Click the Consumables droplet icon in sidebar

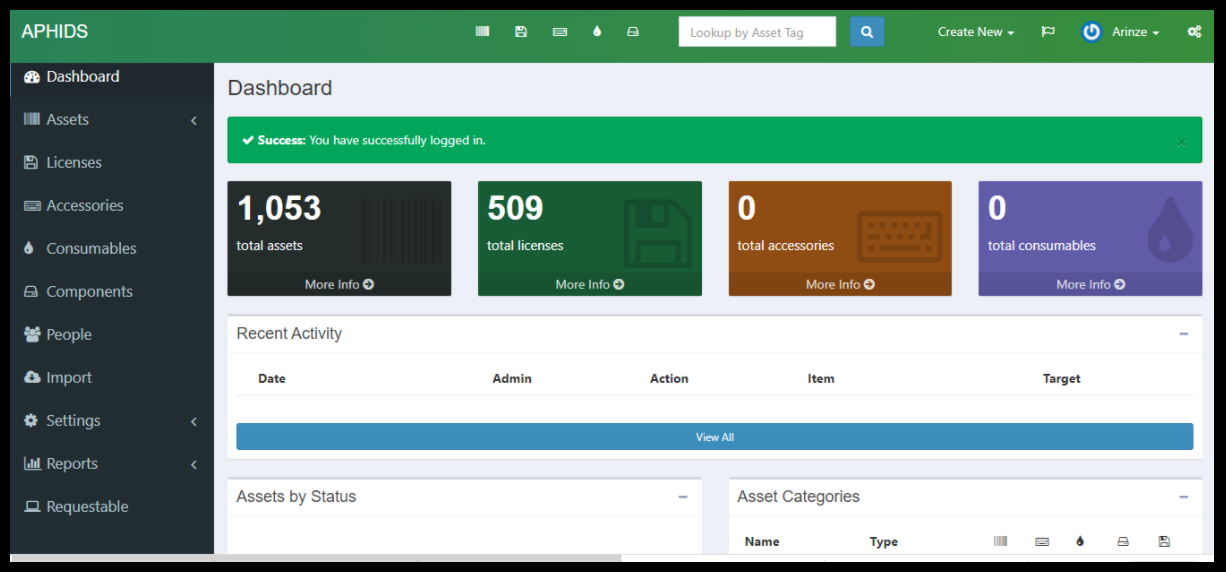29,248
